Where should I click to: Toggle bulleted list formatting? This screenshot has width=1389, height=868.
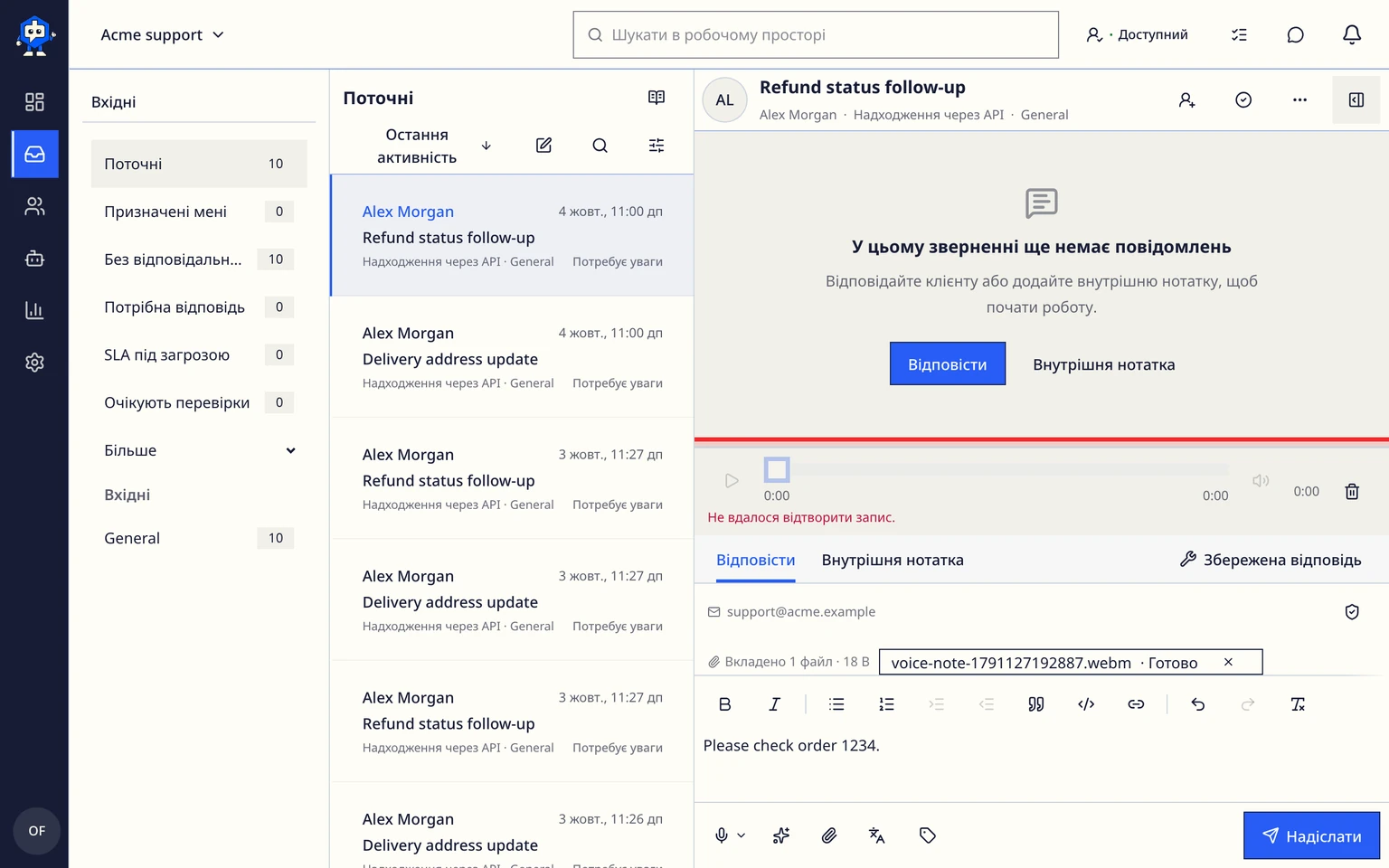[x=836, y=704]
